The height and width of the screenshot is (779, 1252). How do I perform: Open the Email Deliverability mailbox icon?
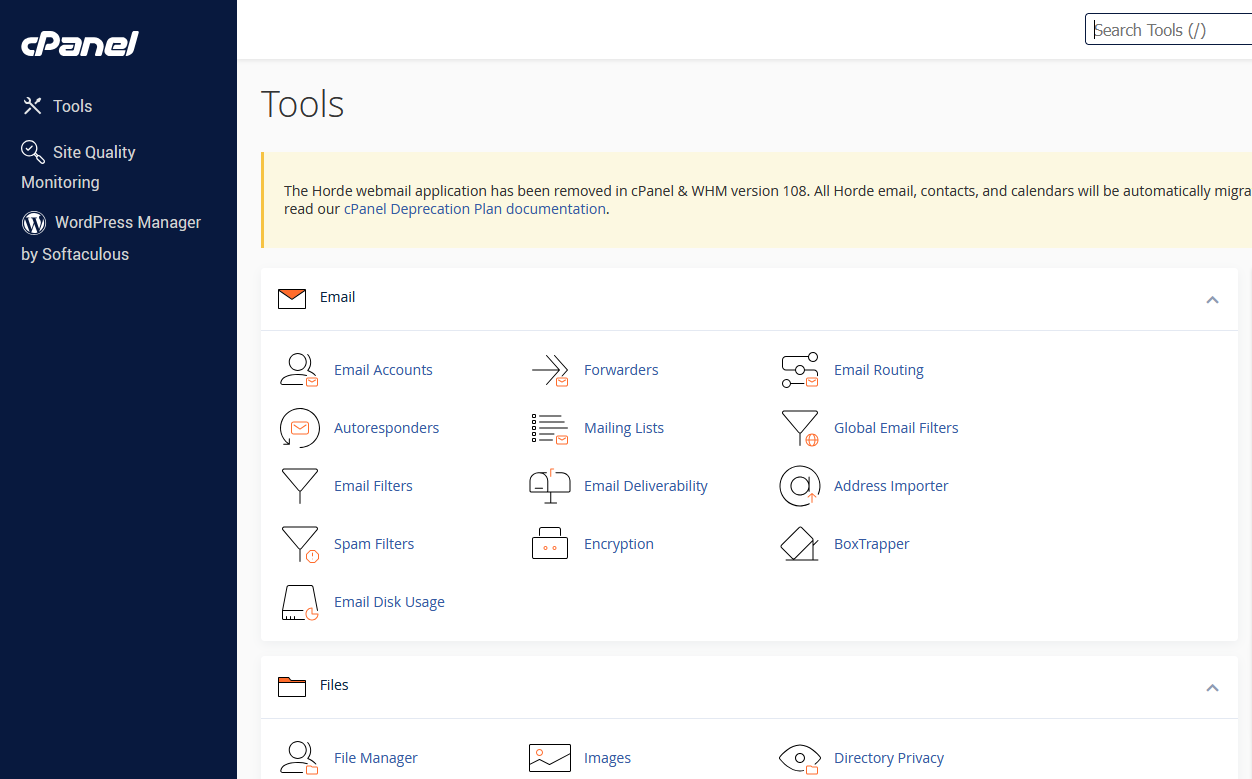pyautogui.click(x=549, y=486)
